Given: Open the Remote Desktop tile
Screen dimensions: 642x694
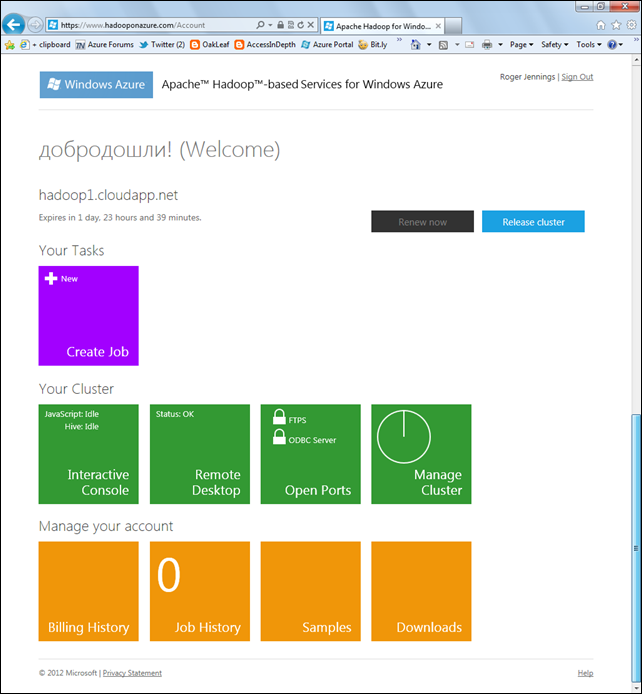Looking at the screenshot, I should tap(200, 454).
